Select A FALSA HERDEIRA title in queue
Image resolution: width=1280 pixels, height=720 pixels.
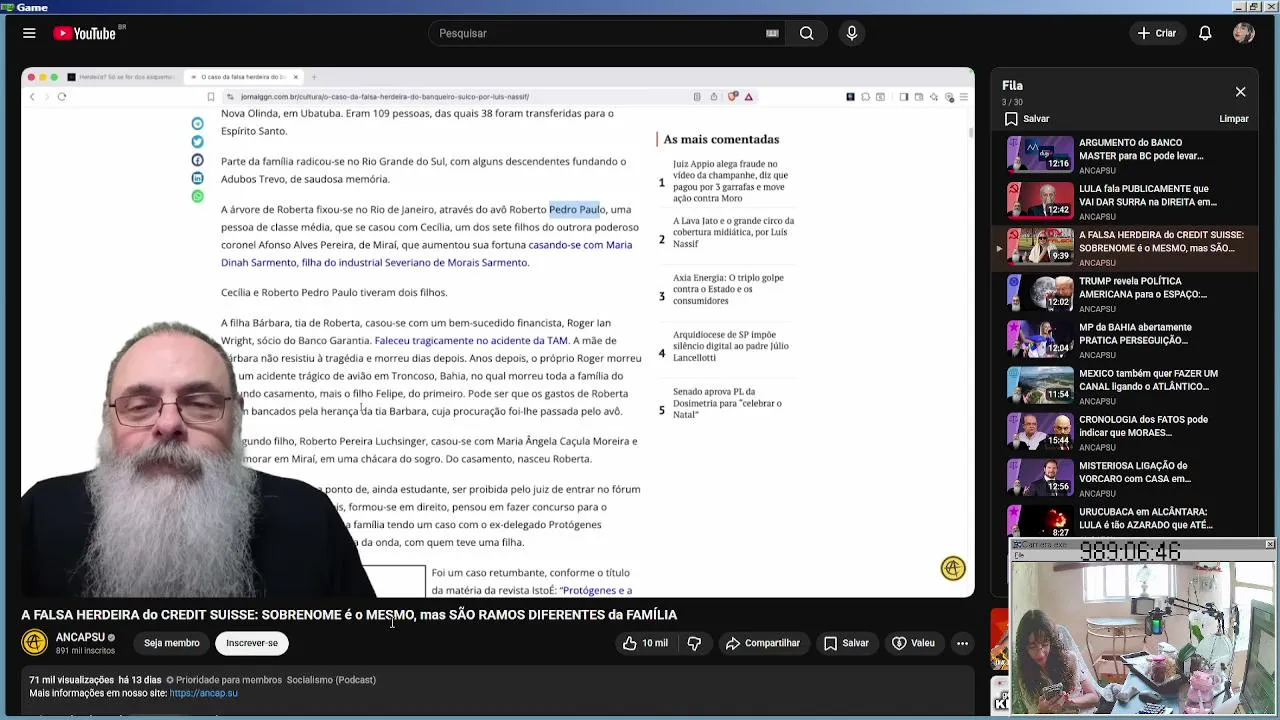pyautogui.click(x=1161, y=241)
